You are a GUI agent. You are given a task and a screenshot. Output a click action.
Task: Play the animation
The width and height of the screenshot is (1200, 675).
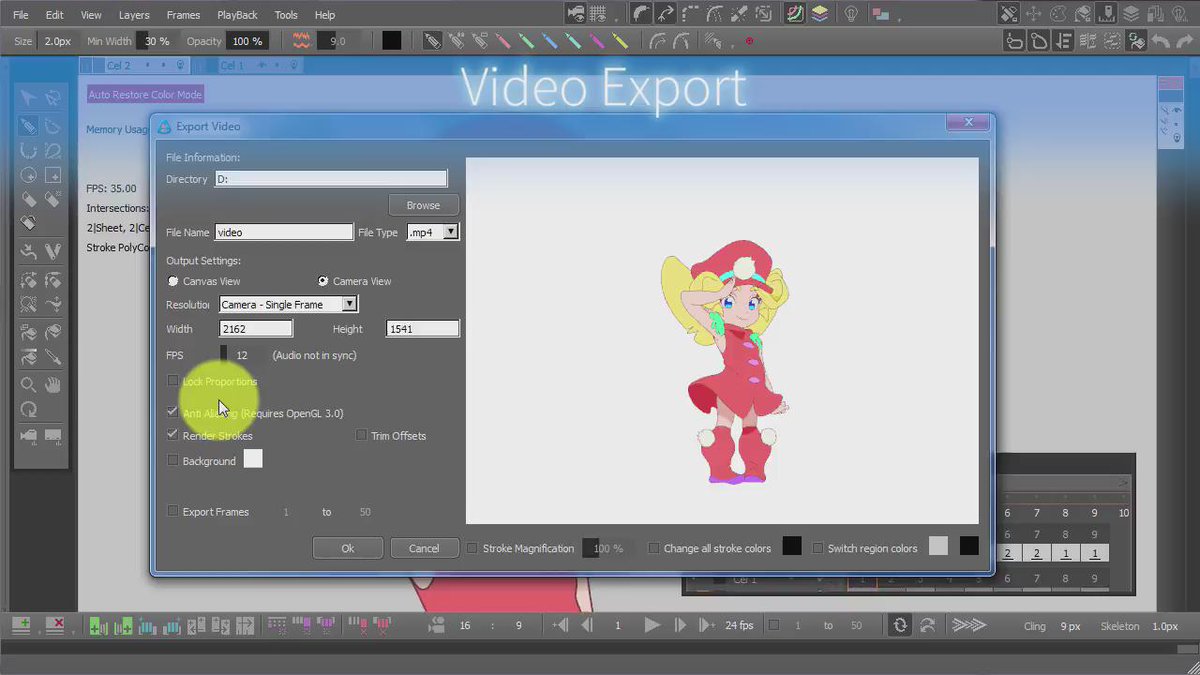click(x=652, y=625)
